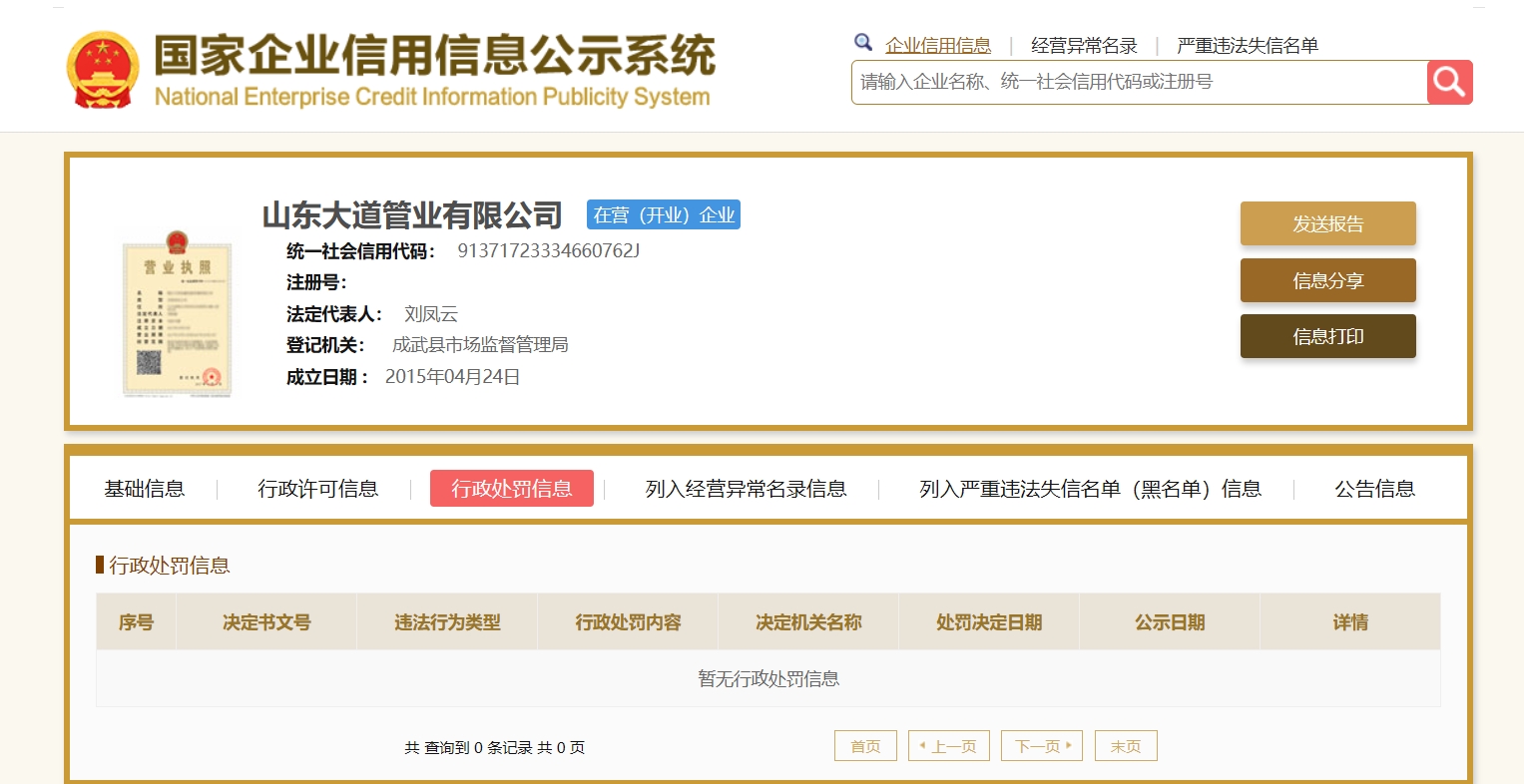The width and height of the screenshot is (1524, 784).
Task: Switch to the 公告信息 tab
Action: (1375, 489)
